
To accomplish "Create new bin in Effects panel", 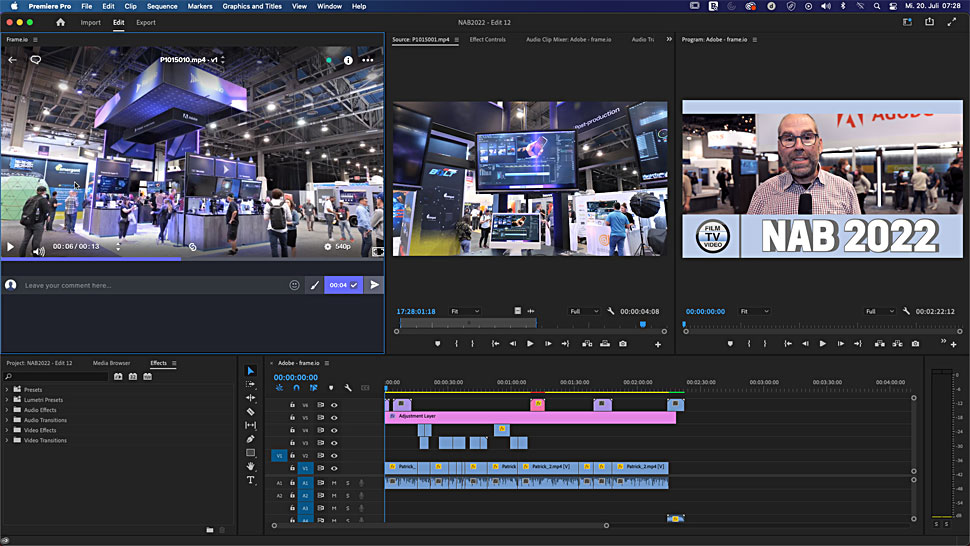I will (x=210, y=530).
